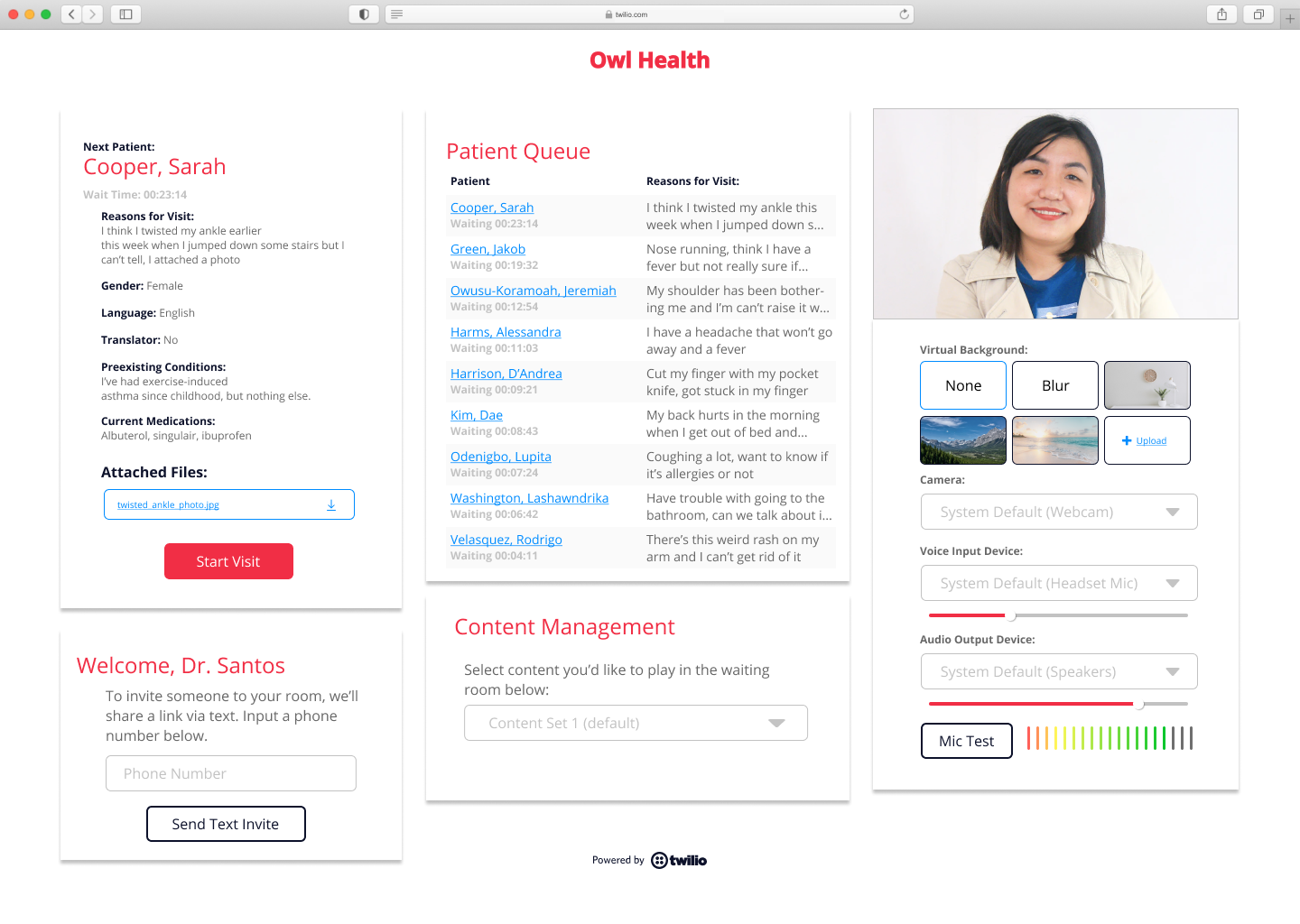Toggle the Safari sidebar icon

click(x=125, y=14)
